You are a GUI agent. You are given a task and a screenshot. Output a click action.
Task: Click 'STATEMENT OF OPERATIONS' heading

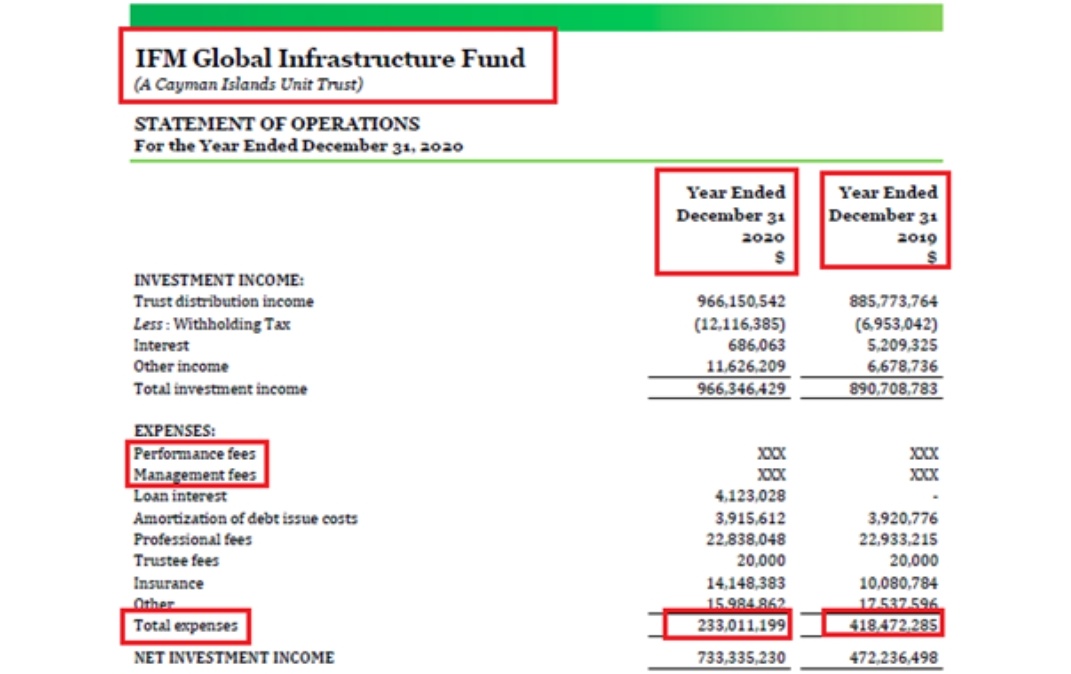[277, 124]
